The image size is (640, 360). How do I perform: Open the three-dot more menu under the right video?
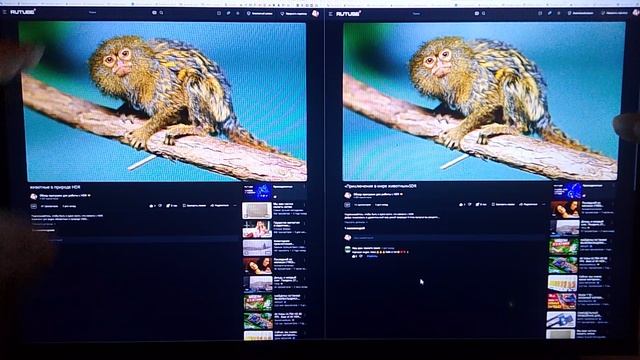[x=544, y=204]
